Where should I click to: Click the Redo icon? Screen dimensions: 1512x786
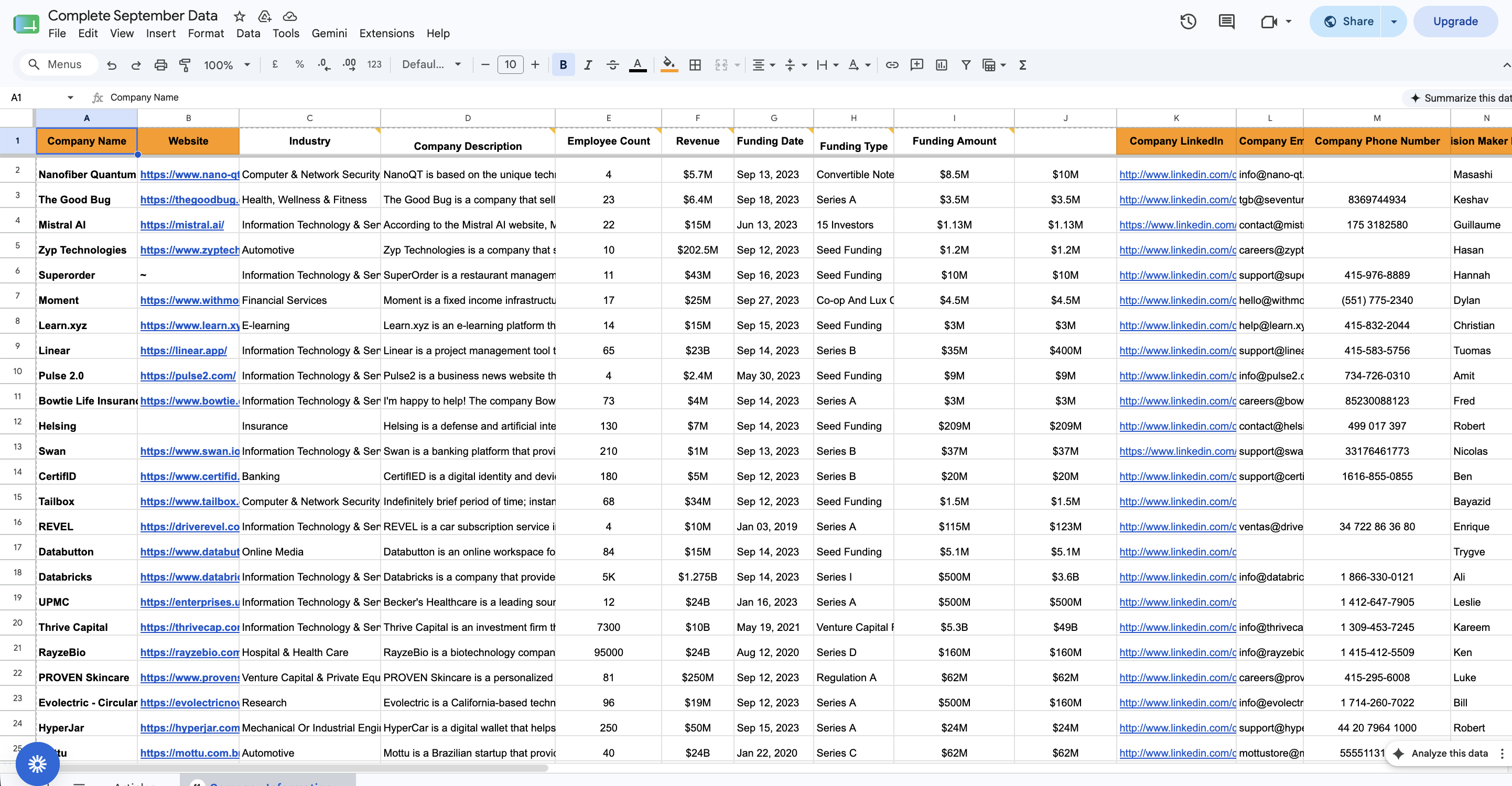(136, 65)
